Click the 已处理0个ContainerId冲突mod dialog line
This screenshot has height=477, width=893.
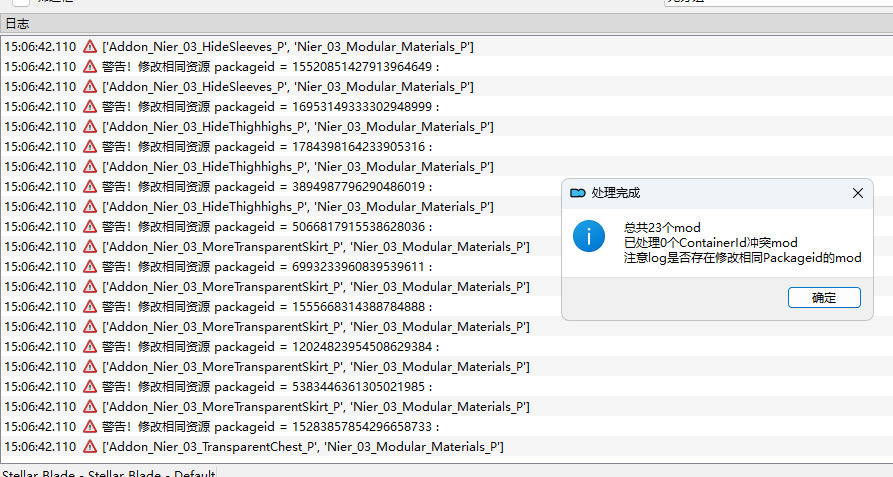(x=710, y=242)
